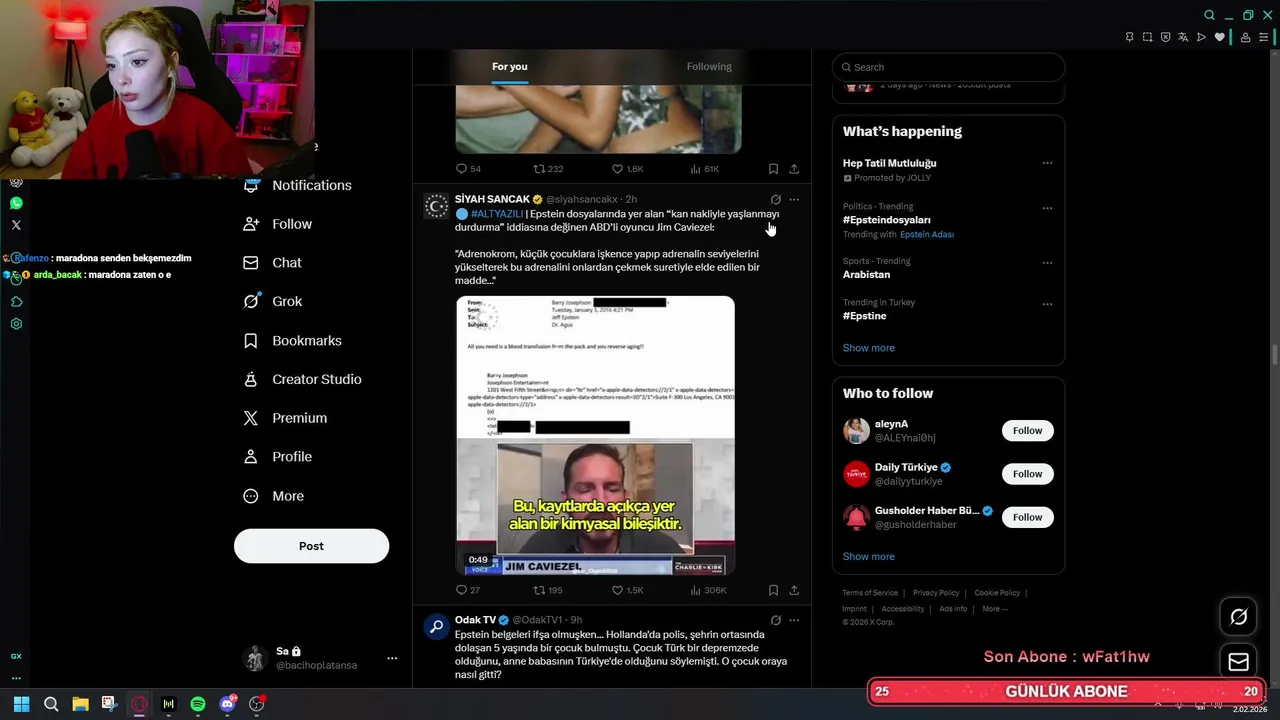Viewport: 1280px width, 720px height.
Task: Open Chat from X sidebar
Action: [x=272, y=262]
